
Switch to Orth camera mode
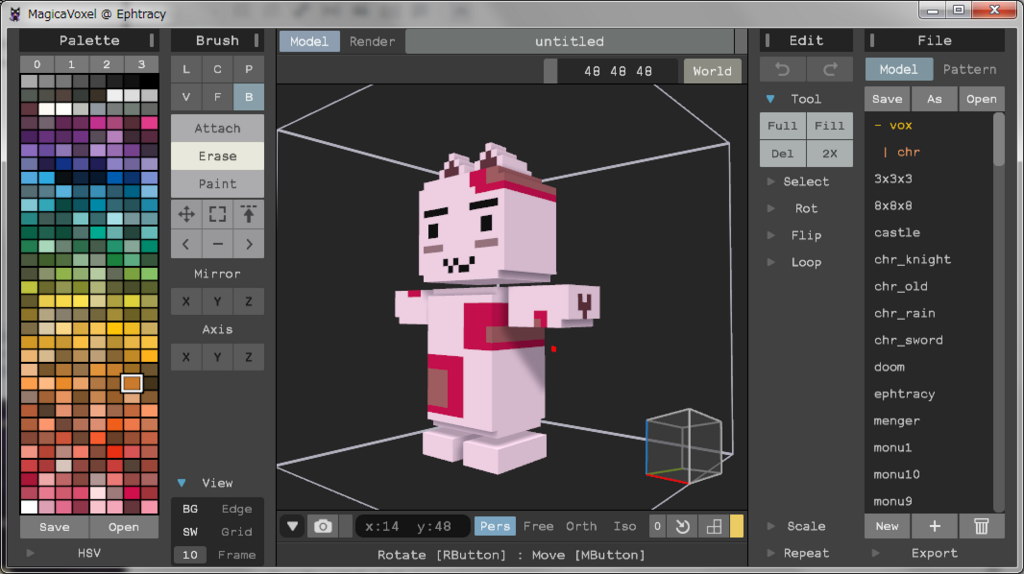point(581,526)
